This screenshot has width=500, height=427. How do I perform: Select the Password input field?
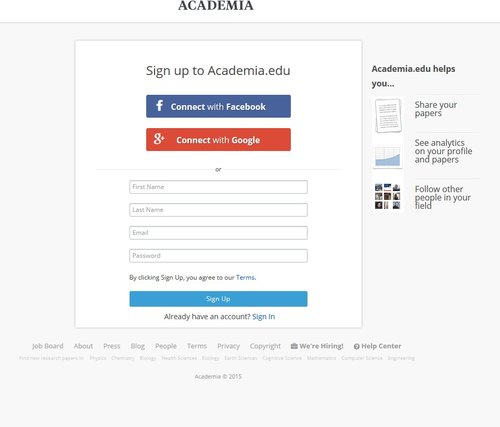point(218,256)
